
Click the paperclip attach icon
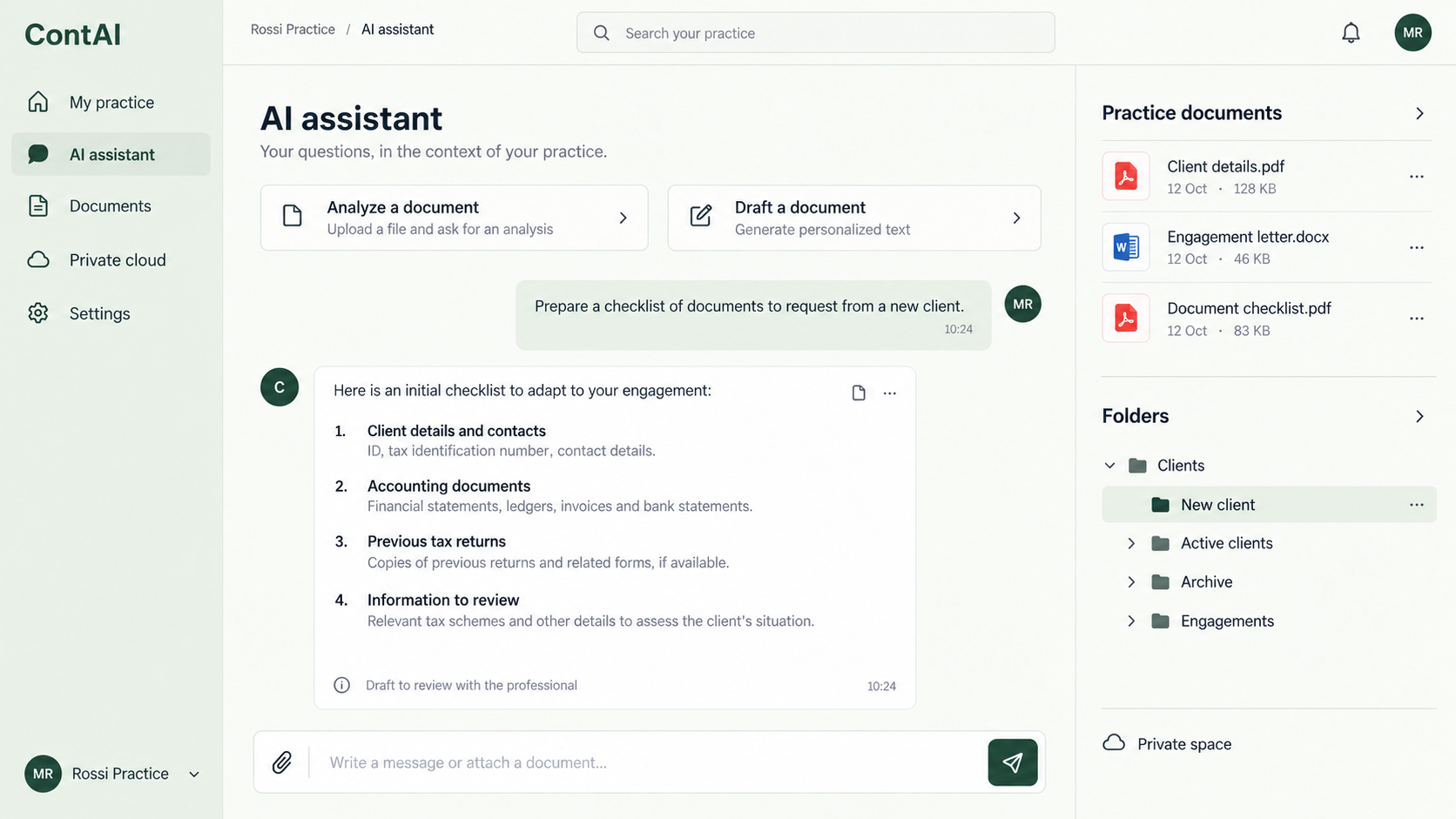[x=281, y=762]
